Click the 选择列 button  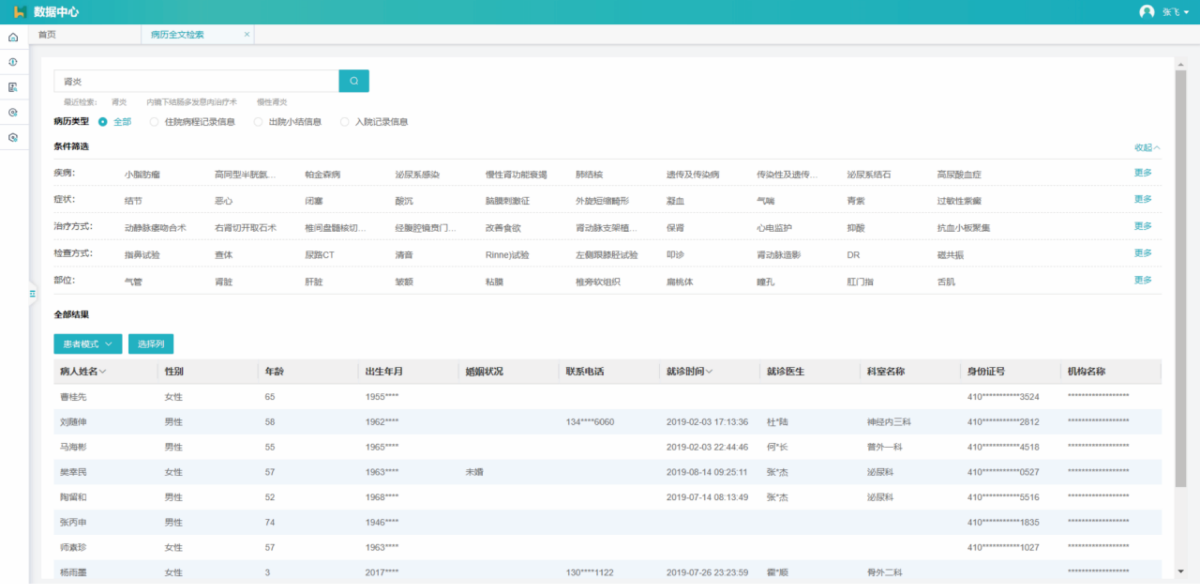[151, 344]
